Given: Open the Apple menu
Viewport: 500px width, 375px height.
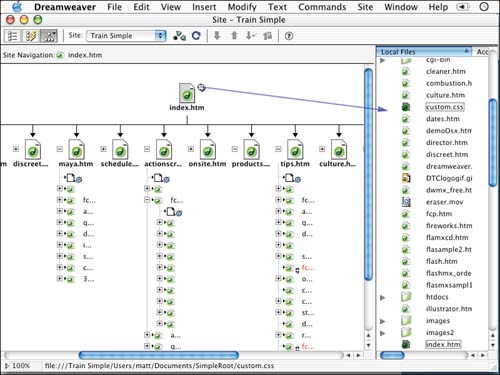Looking at the screenshot, I should [x=17, y=7].
